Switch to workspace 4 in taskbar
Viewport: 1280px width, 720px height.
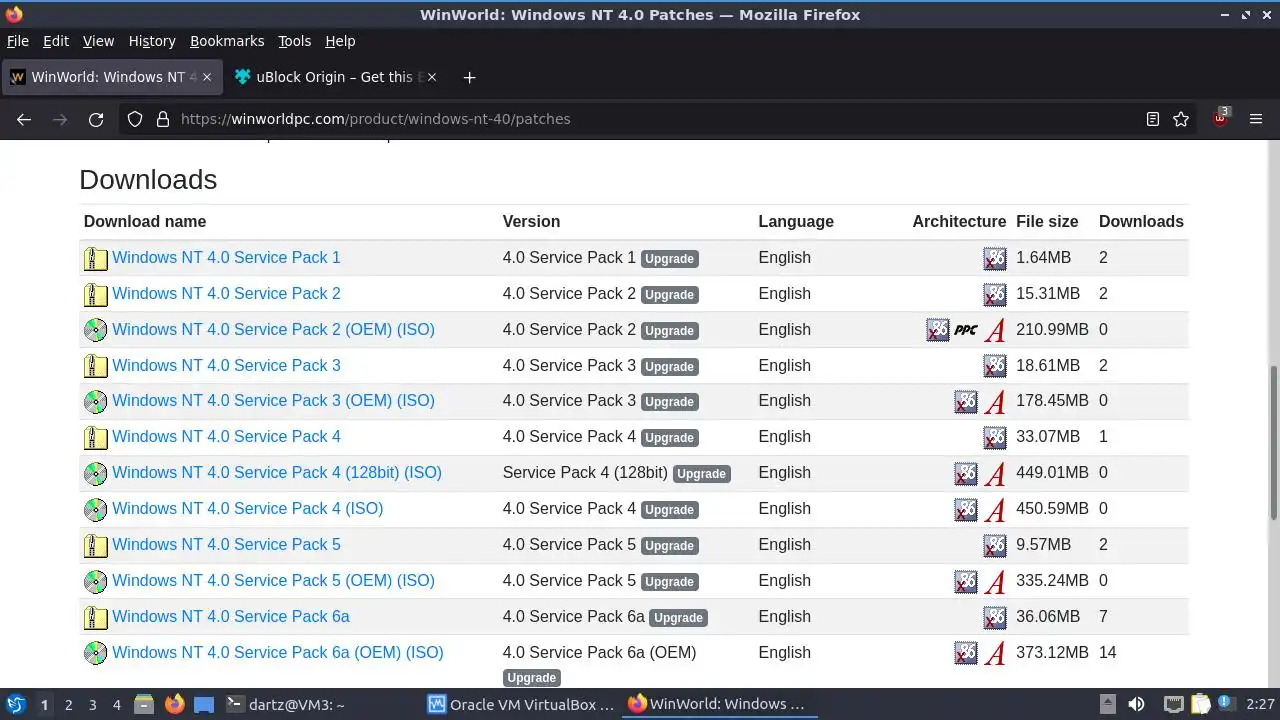click(x=116, y=705)
